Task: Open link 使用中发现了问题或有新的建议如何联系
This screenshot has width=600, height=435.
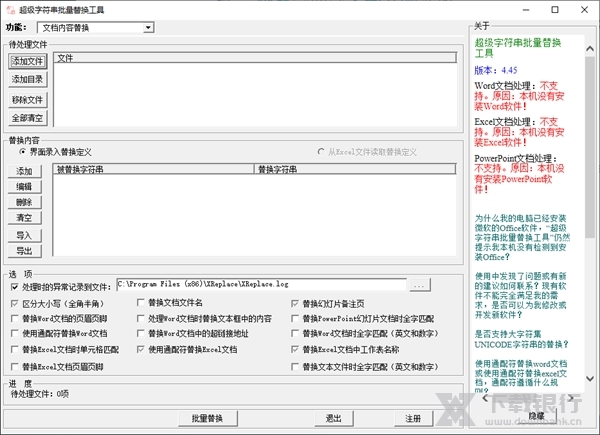Action: [520, 295]
